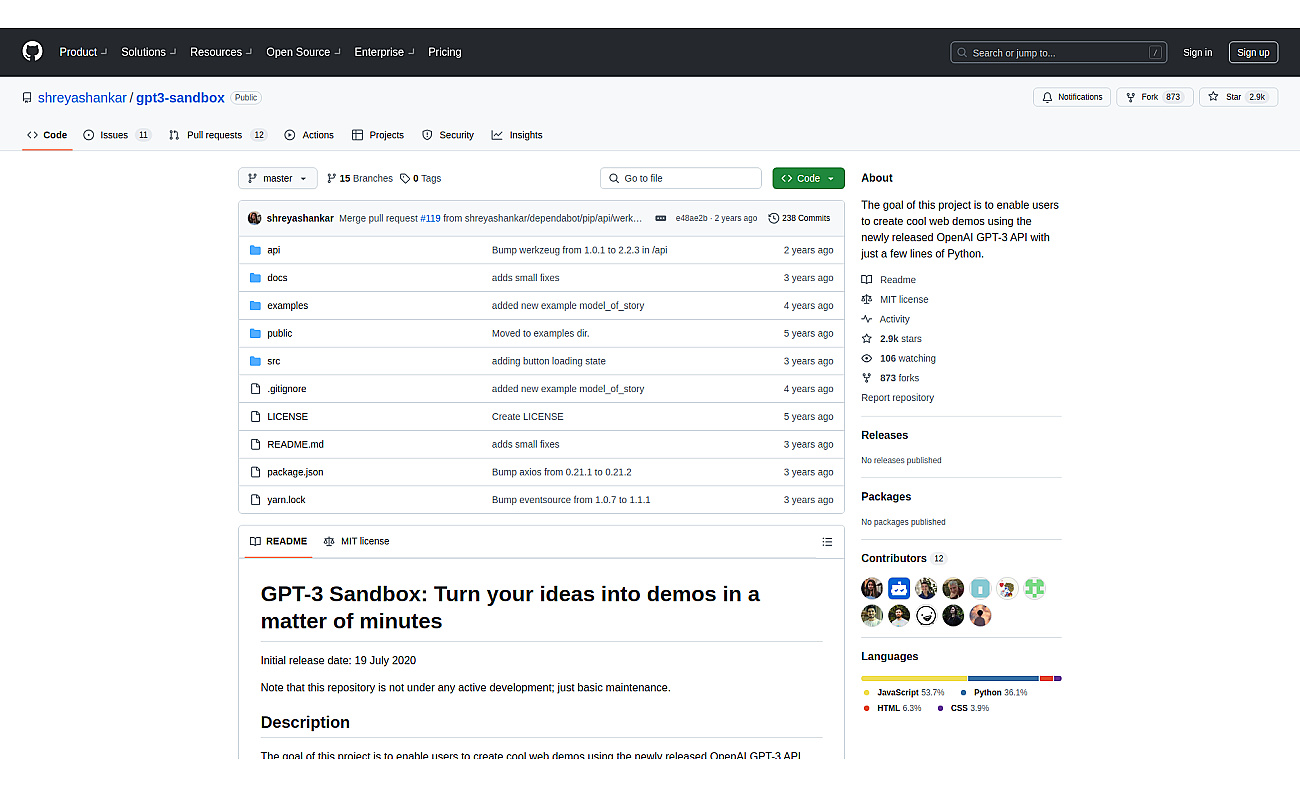Click the repository book icon beside shreyashankar
Image resolution: width=1300 pixels, height=788 pixels.
(x=27, y=98)
